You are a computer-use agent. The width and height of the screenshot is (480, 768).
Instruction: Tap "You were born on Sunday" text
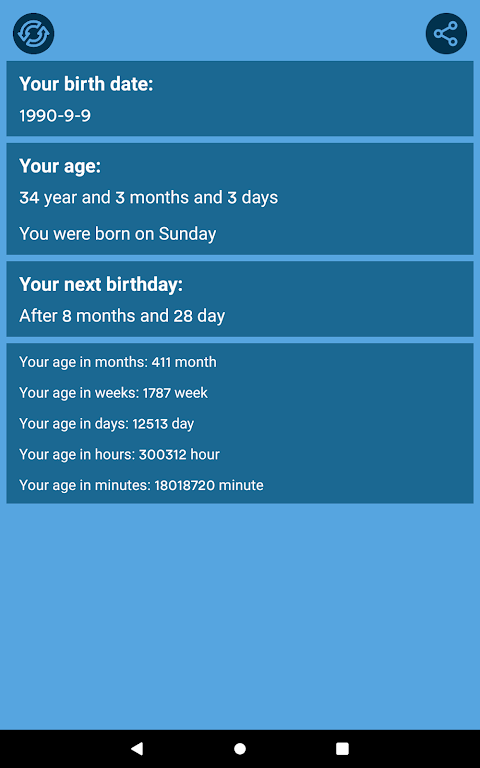click(x=118, y=234)
